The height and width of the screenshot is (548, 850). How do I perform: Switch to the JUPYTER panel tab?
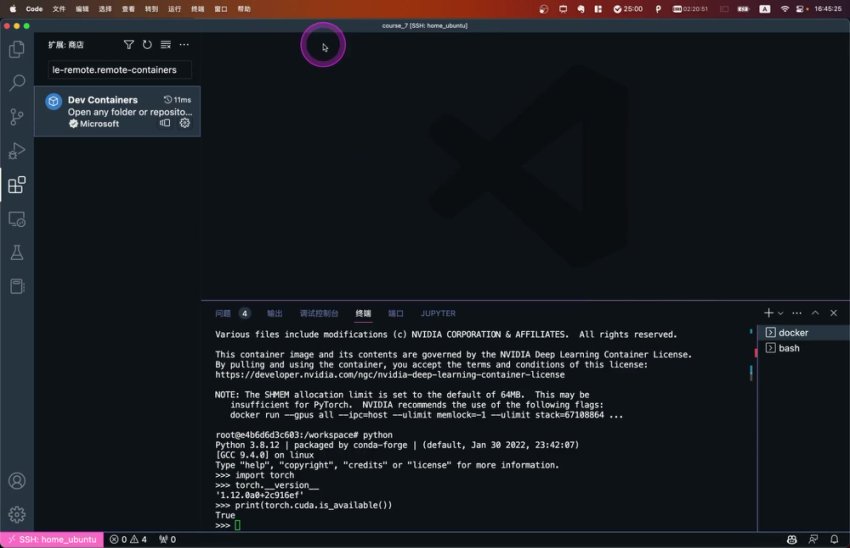[x=438, y=313]
